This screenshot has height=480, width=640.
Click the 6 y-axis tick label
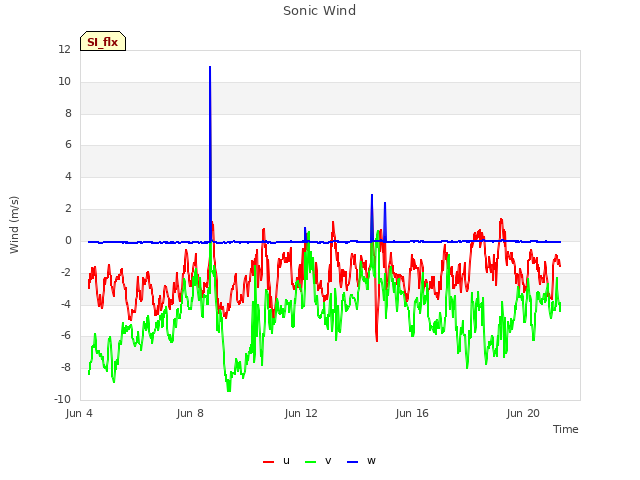click(68, 144)
